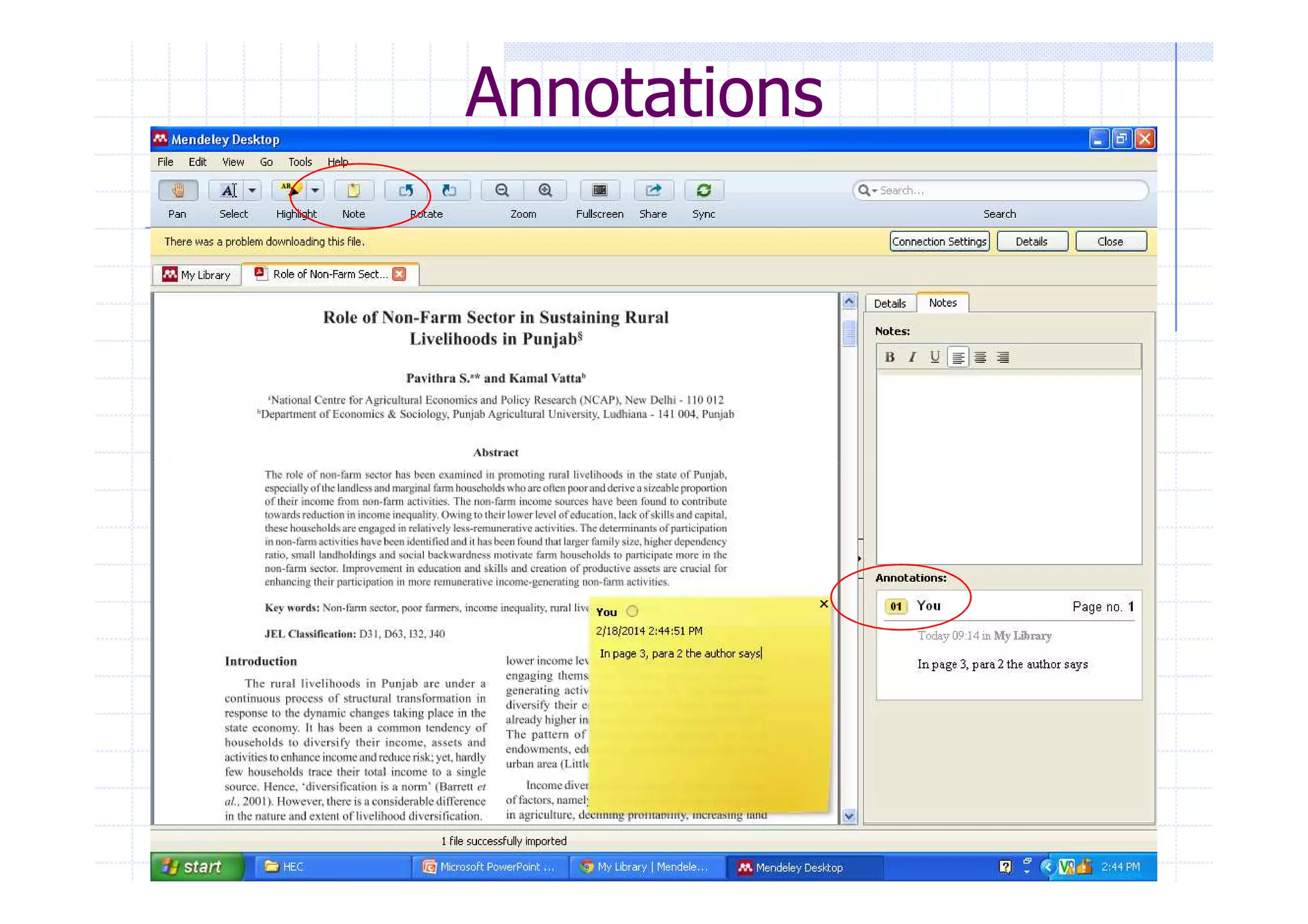This screenshot has height=924, width=1308.
Task: Click the Details button in warning bar
Action: click(x=1032, y=241)
